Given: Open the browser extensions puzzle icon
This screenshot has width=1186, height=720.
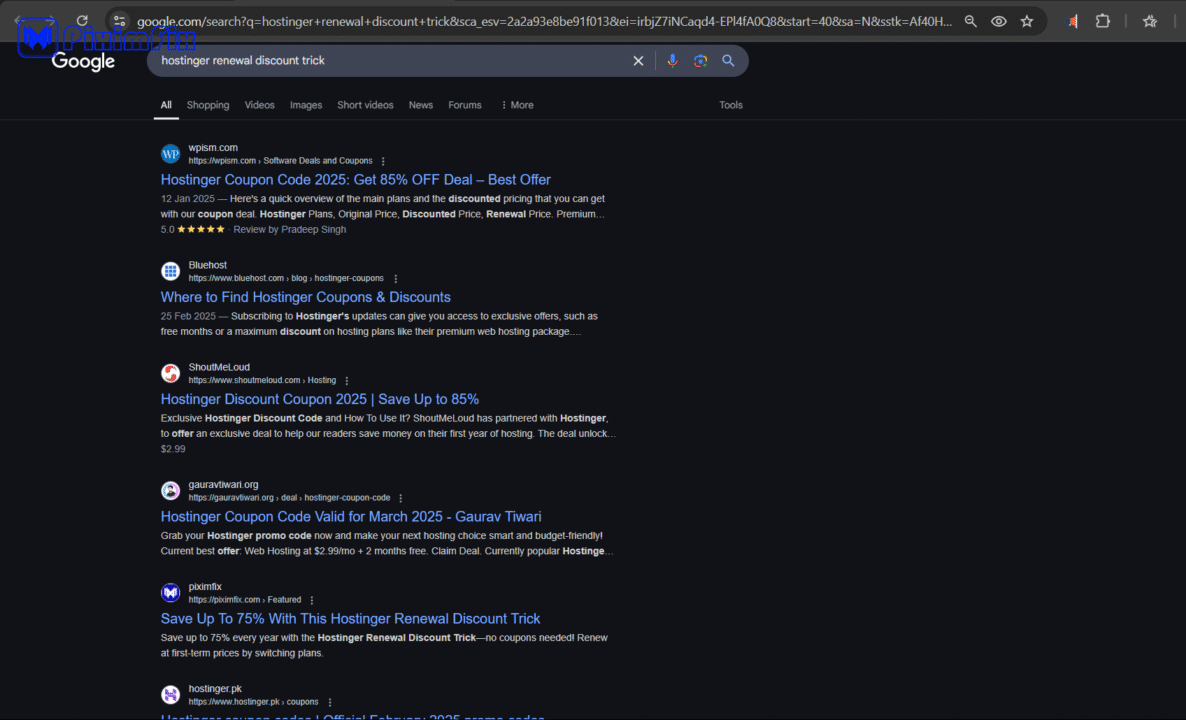Looking at the screenshot, I should tap(1103, 21).
